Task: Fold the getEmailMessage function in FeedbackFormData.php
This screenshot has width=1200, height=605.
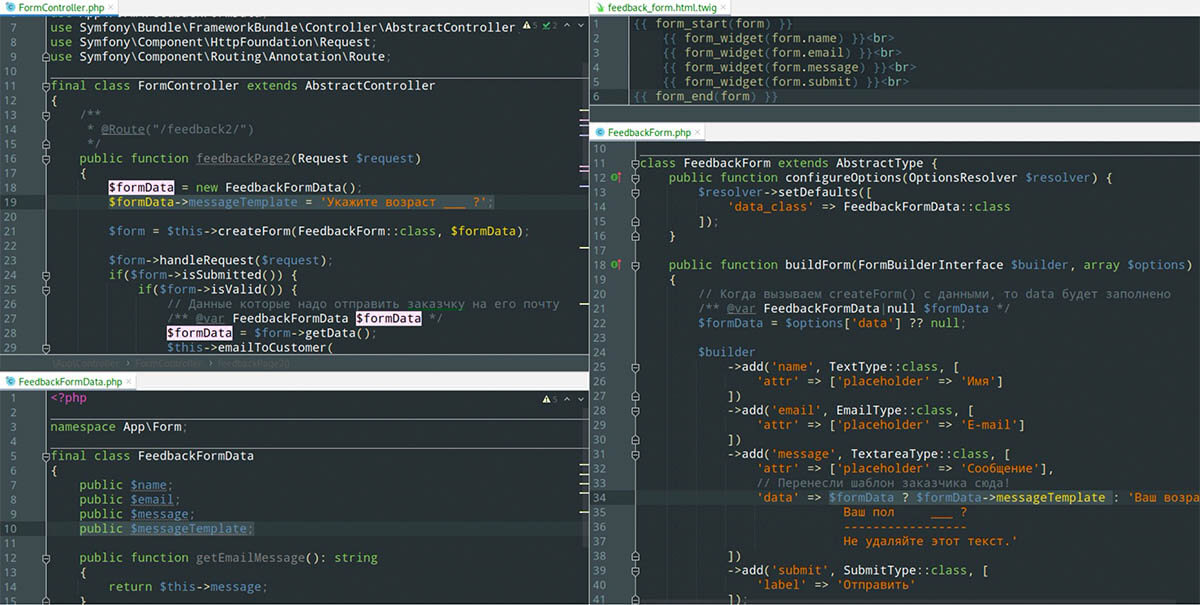Action: pyautogui.click(x=46, y=558)
